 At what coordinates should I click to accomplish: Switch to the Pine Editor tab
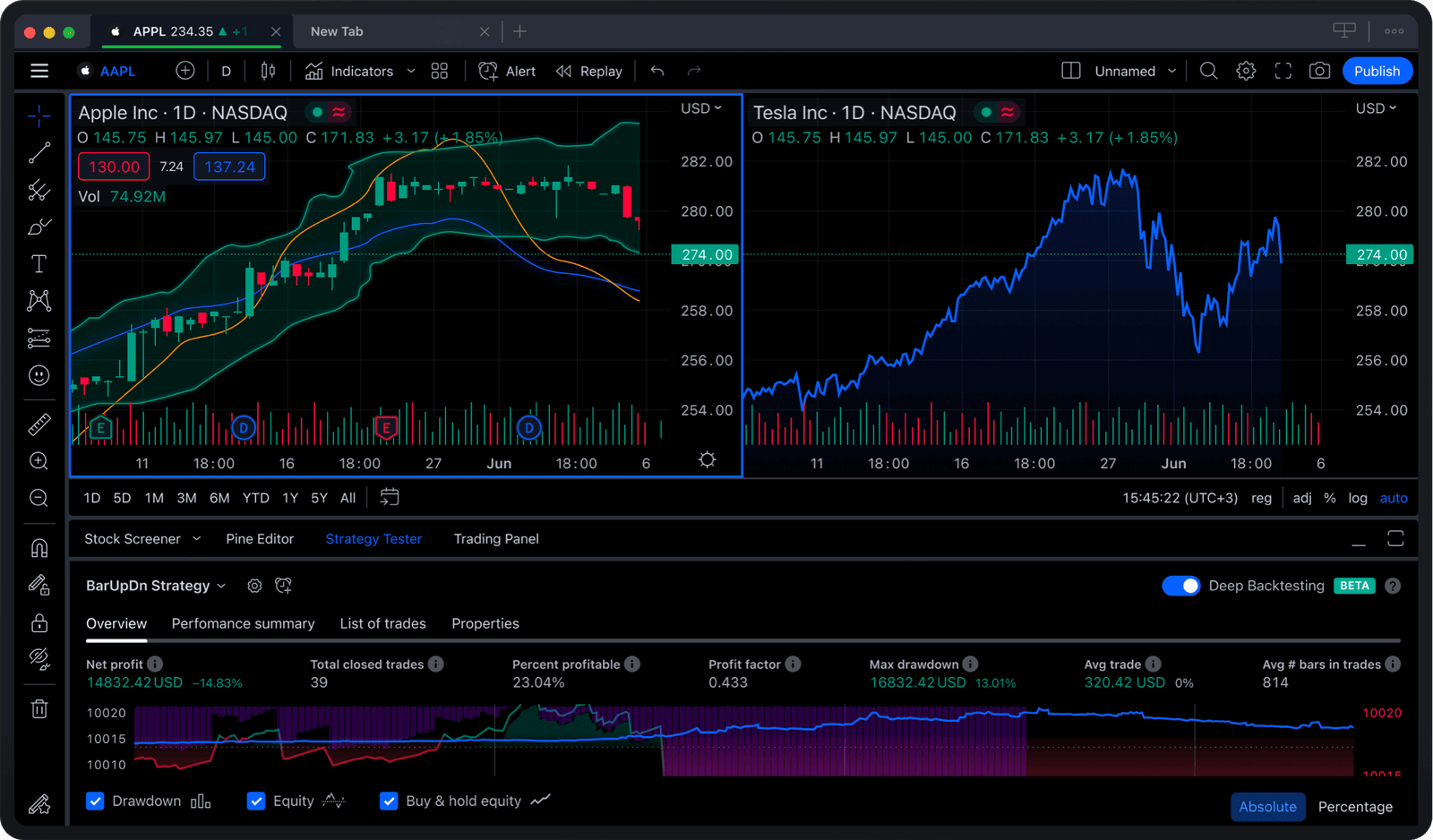click(260, 538)
